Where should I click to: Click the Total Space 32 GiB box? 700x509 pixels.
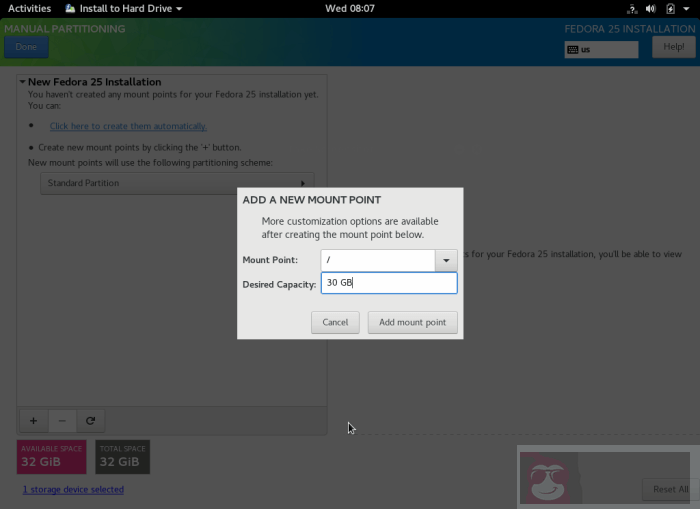pos(123,457)
